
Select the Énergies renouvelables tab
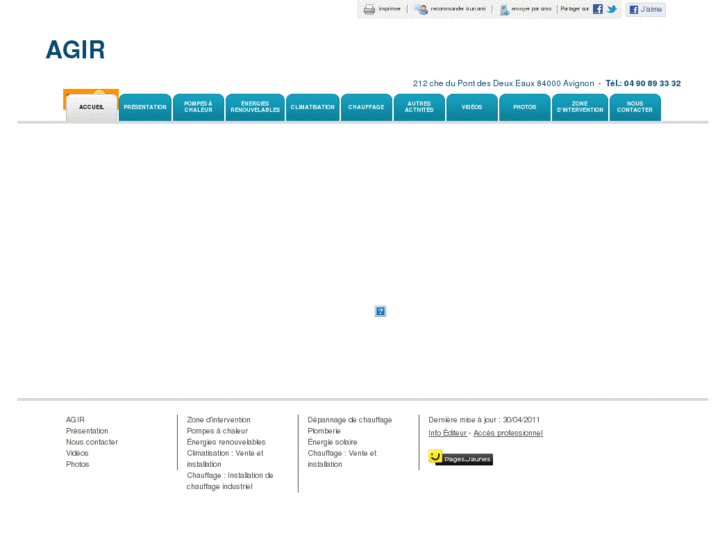pyautogui.click(x=255, y=107)
